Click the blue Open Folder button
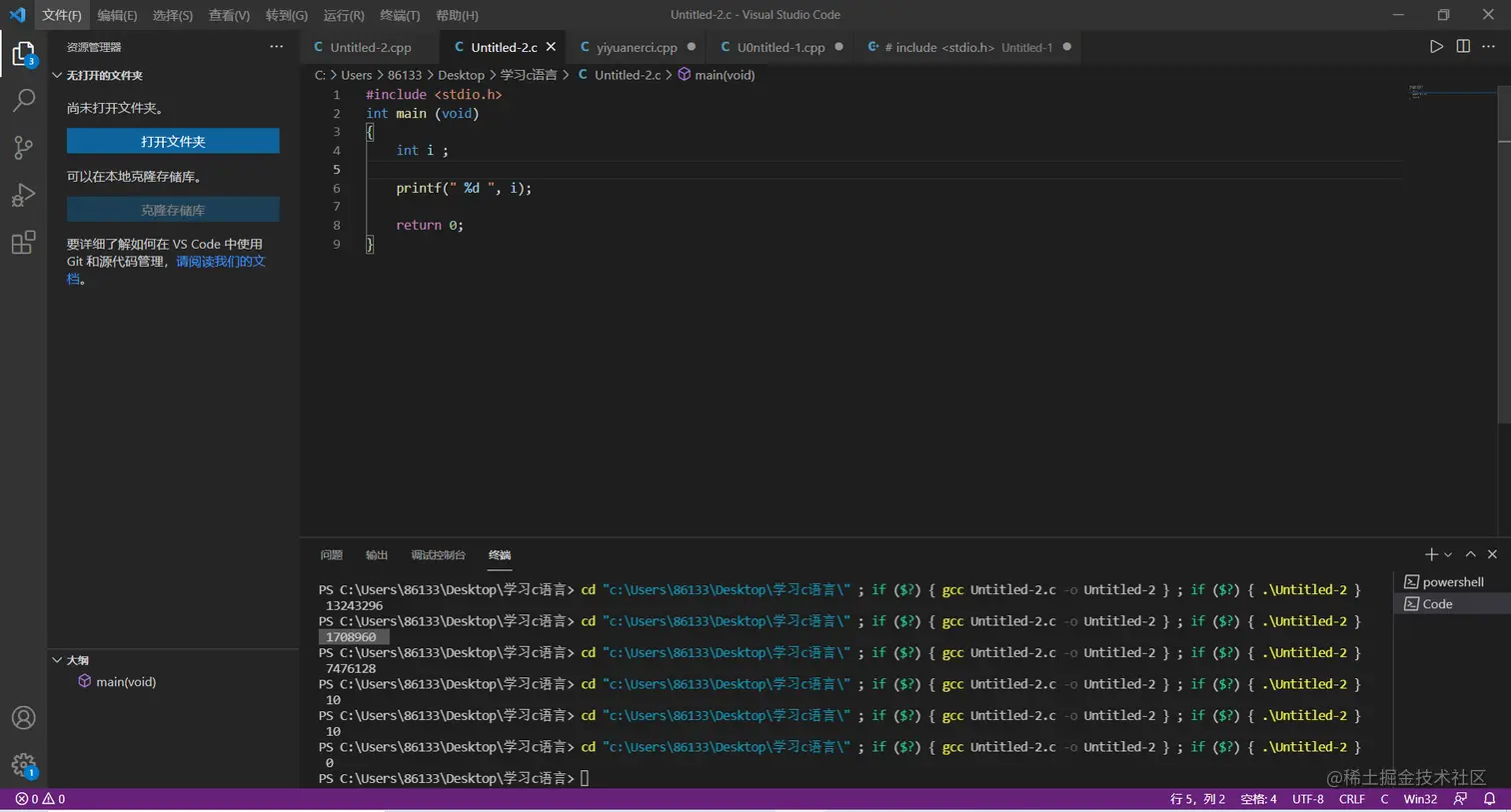1511x812 pixels. click(173, 142)
